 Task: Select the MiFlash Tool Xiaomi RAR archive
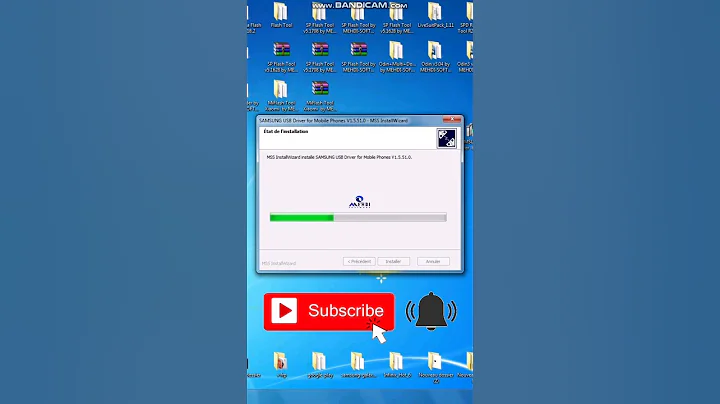(320, 96)
